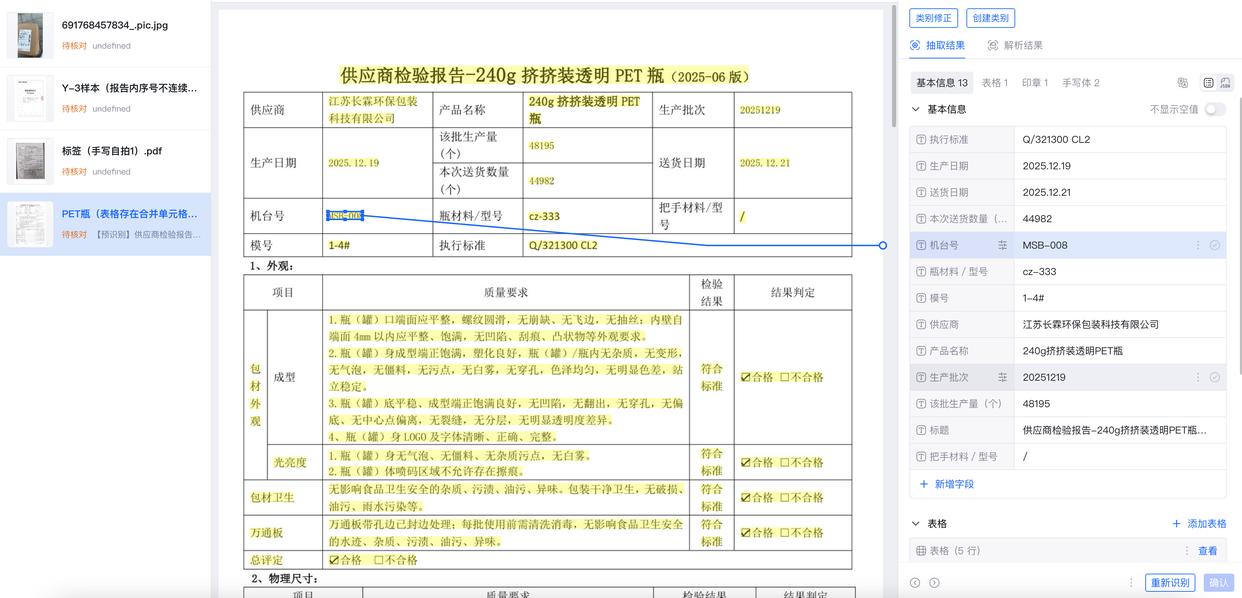Screen dimensions: 1242x598
Task: Click the 瓶材料/型号 value cz-333
Action: pos(1120,272)
